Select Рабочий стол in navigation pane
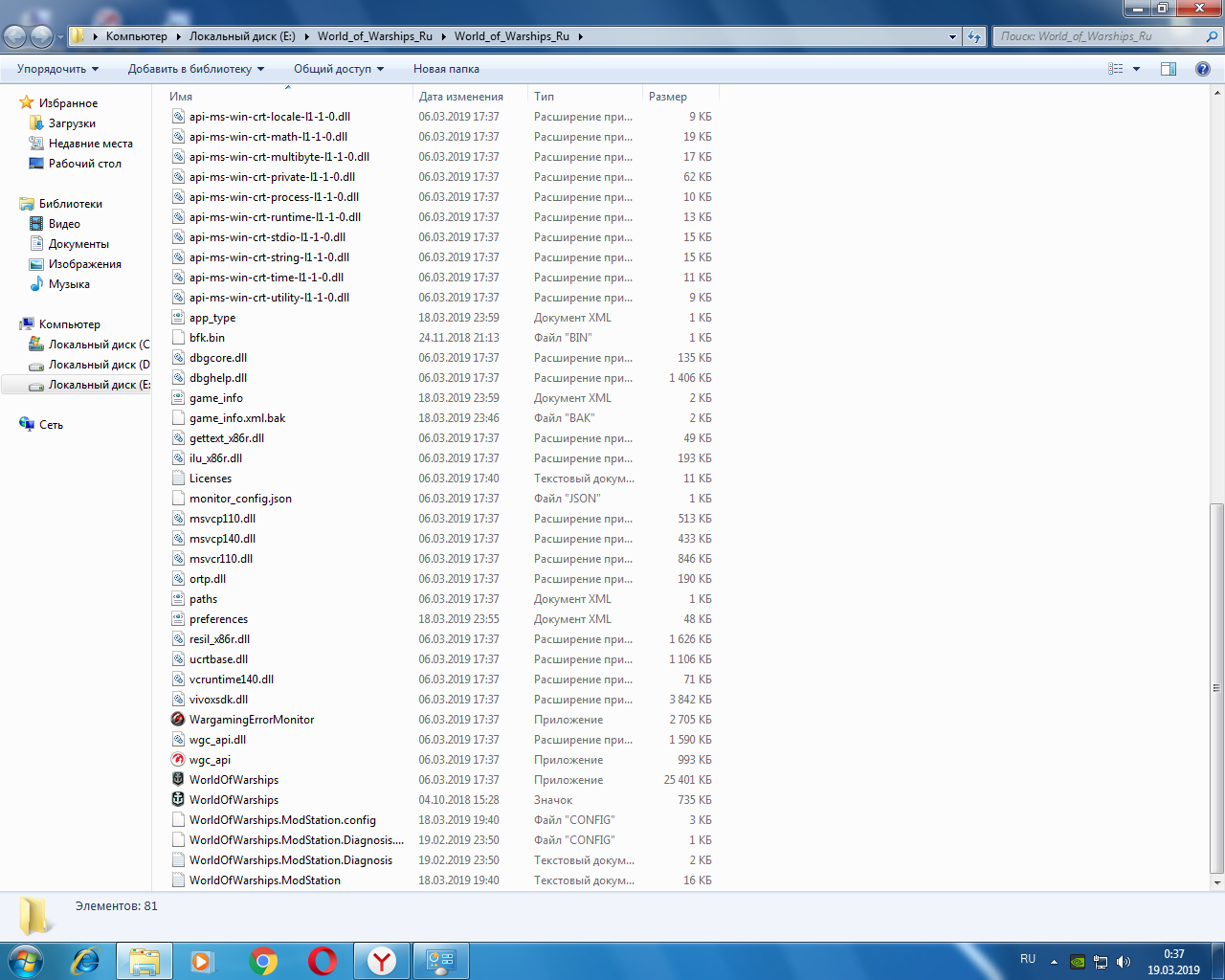This screenshot has height=980, width=1225. 84,164
